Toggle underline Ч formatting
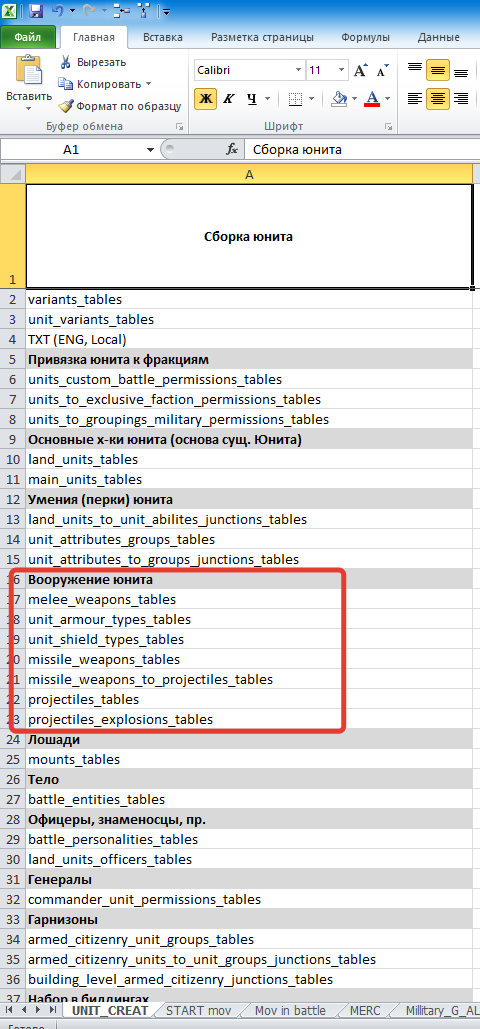Viewport: 480px width, 1029px height. click(x=251, y=99)
